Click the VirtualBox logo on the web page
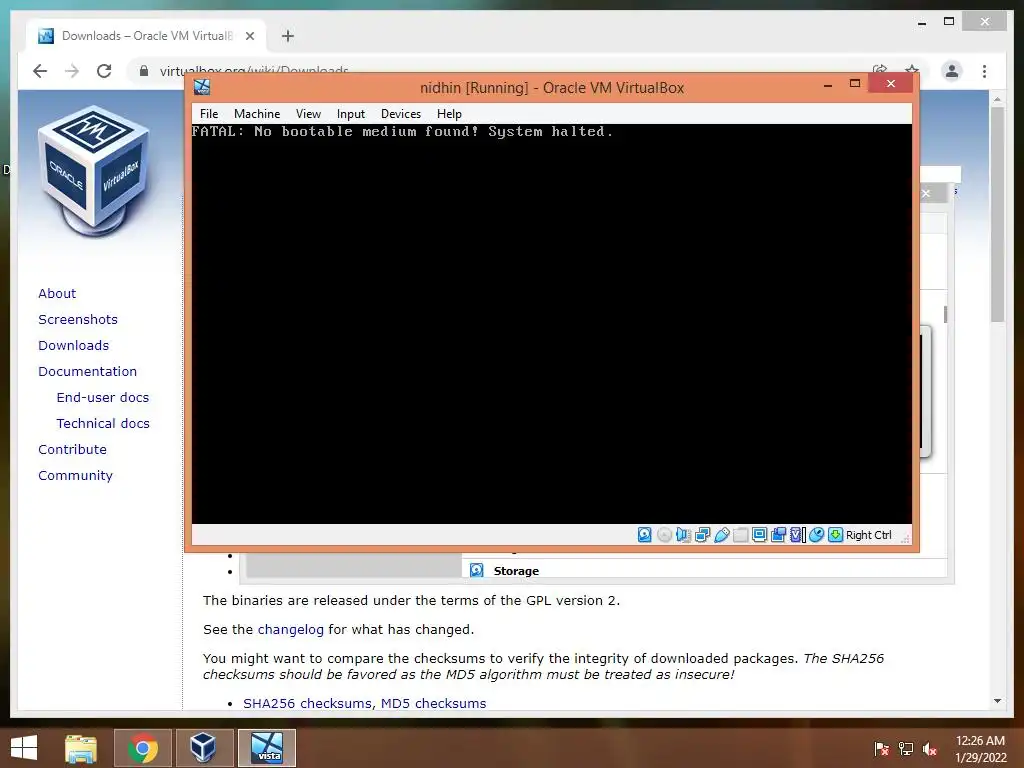Viewport: 1024px width, 768px height. coord(94,171)
